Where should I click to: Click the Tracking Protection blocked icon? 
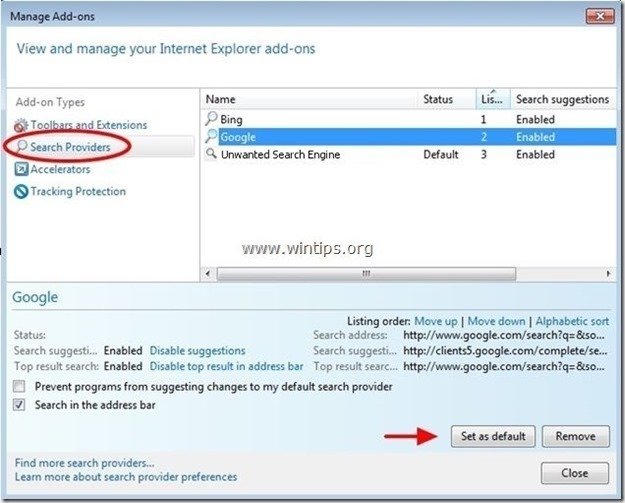coord(21,192)
